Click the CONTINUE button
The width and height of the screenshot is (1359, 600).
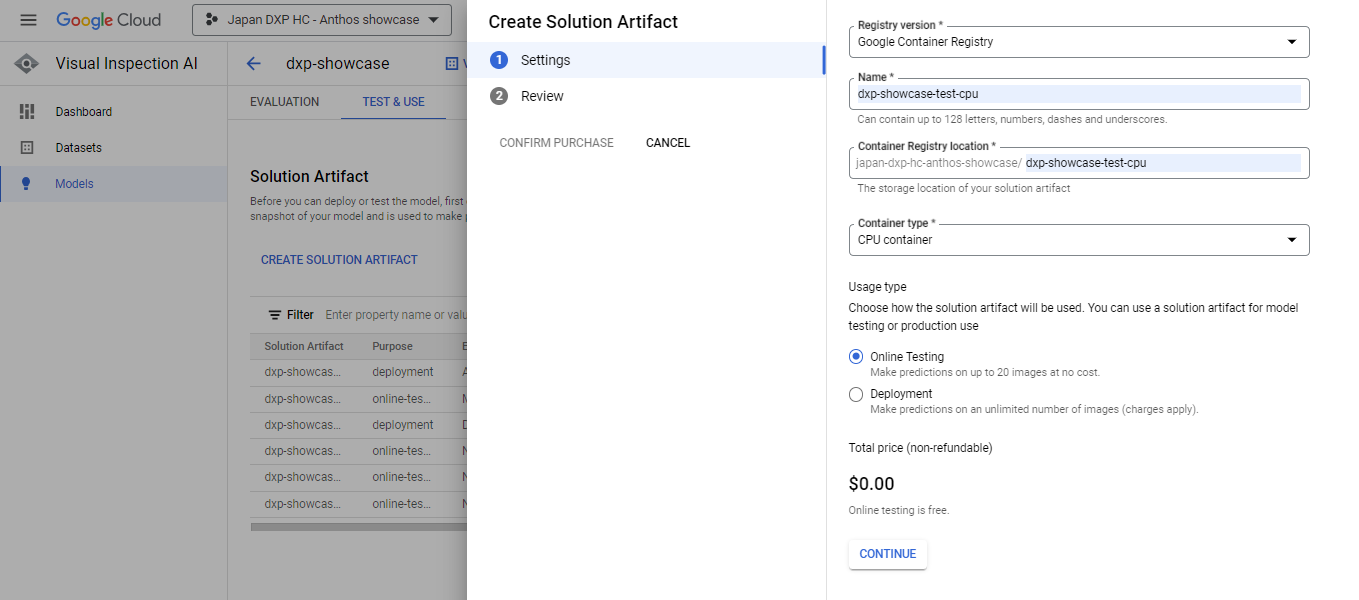pyautogui.click(x=888, y=554)
